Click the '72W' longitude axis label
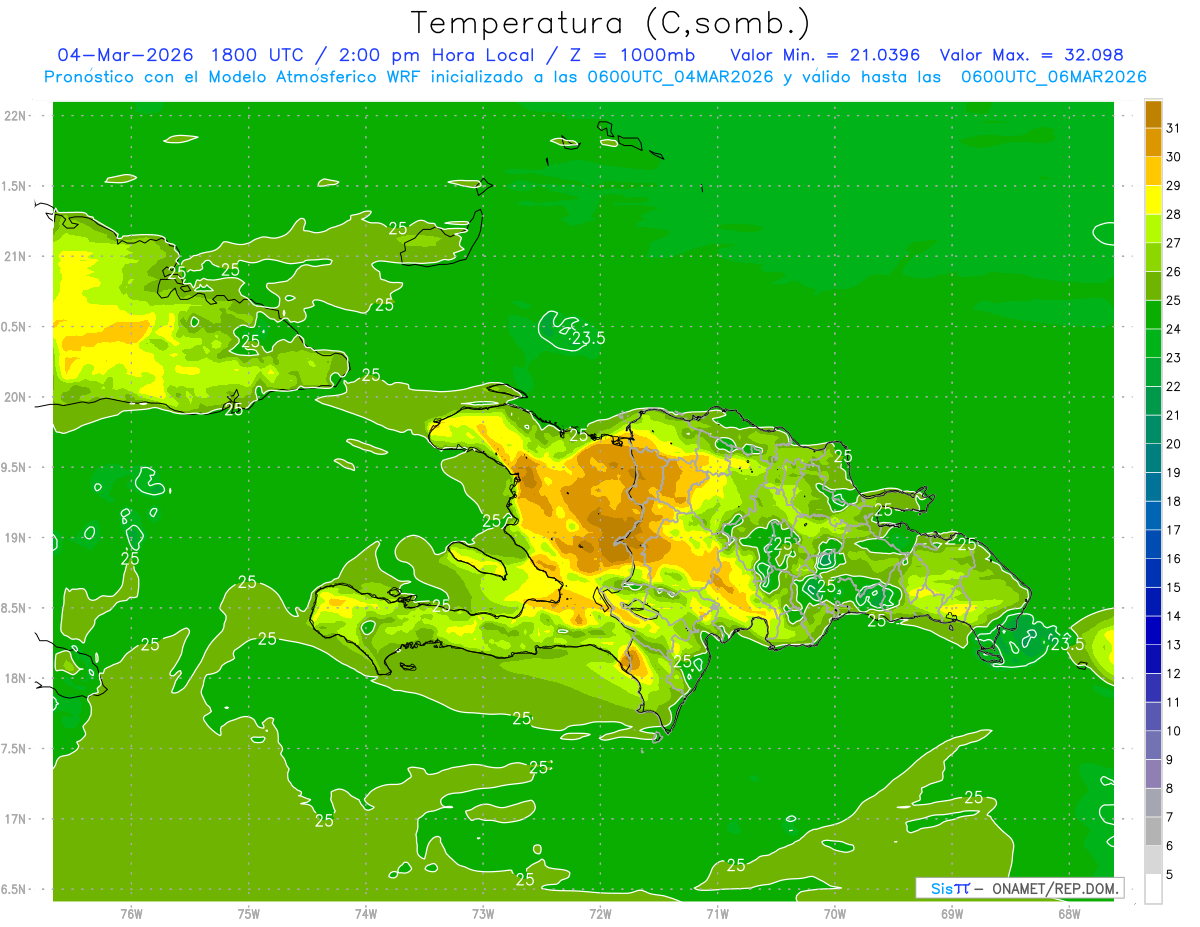The width and height of the screenshot is (1200, 927). (x=600, y=913)
